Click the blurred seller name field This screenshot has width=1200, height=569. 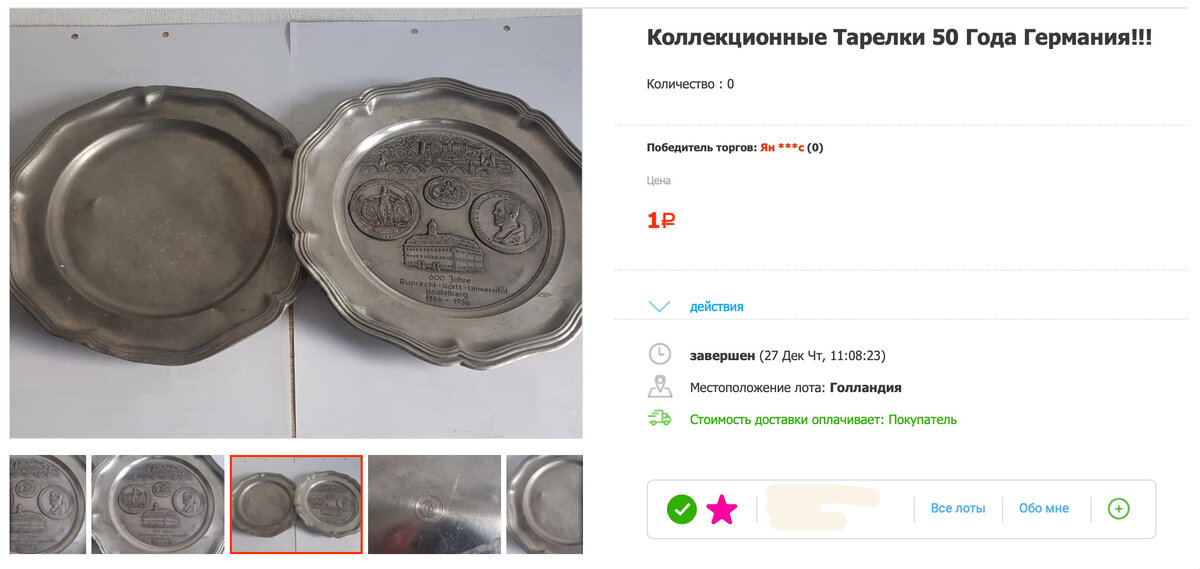pos(822,508)
